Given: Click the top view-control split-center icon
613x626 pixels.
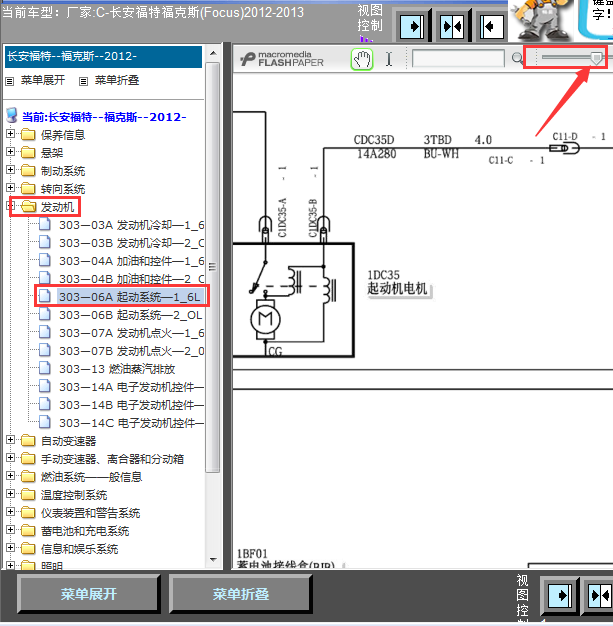Looking at the screenshot, I should point(452,26).
